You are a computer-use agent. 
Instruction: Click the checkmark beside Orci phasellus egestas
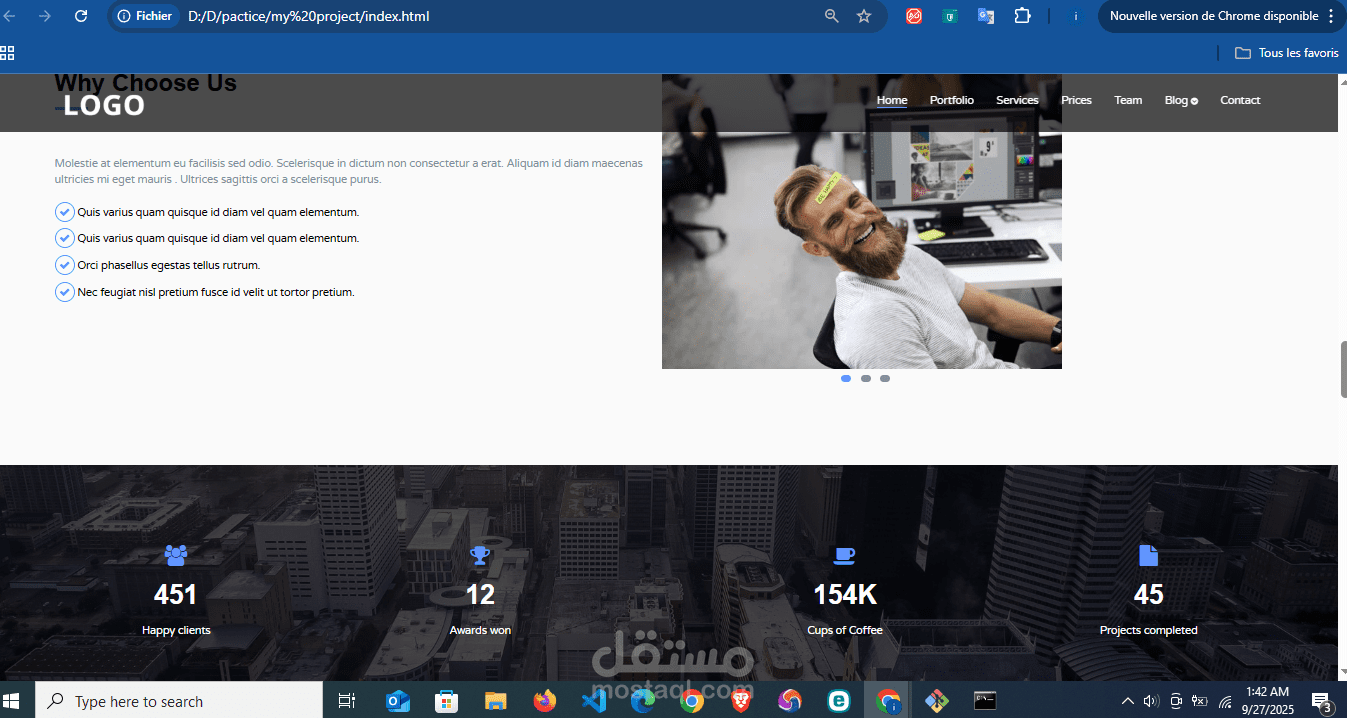tap(64, 265)
